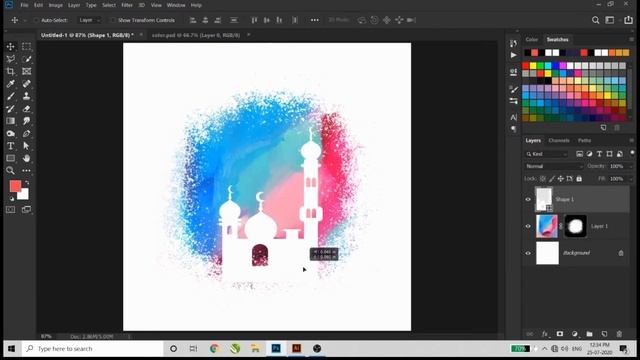The width and height of the screenshot is (640, 360).
Task: Click Layer 1 mask thumbnail
Action: (x=575, y=226)
